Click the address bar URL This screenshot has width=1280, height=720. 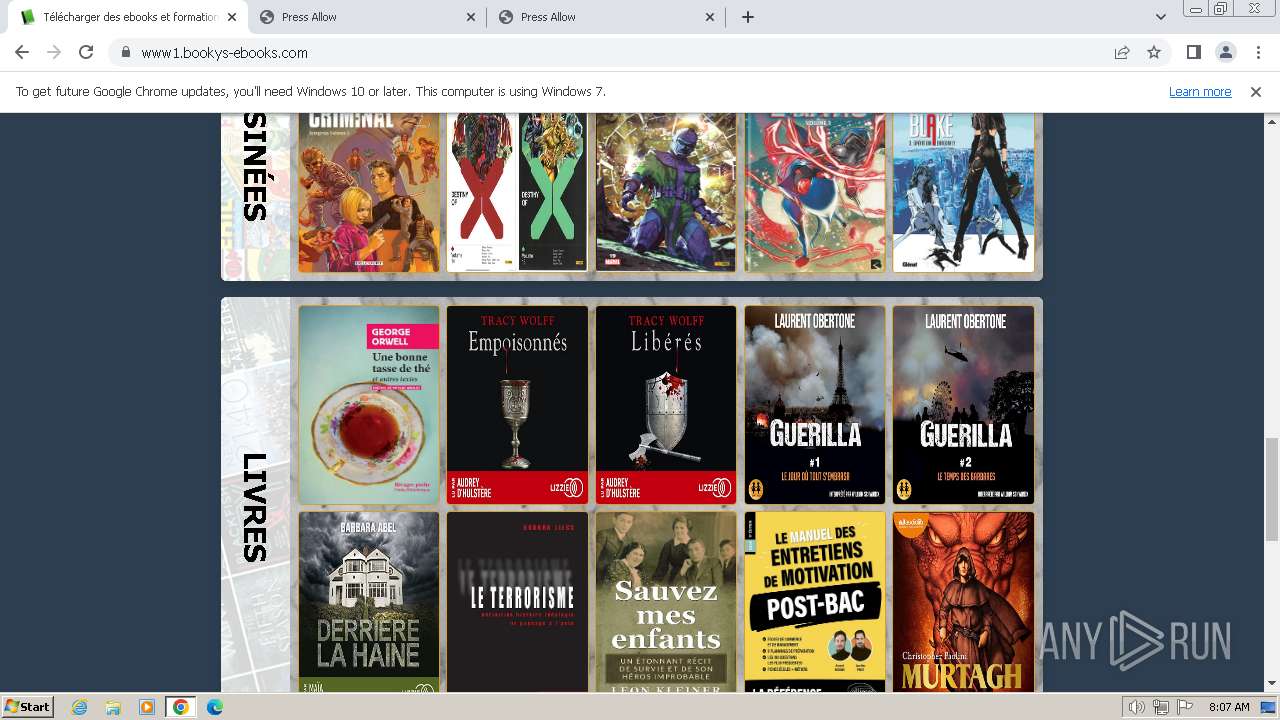(x=224, y=53)
